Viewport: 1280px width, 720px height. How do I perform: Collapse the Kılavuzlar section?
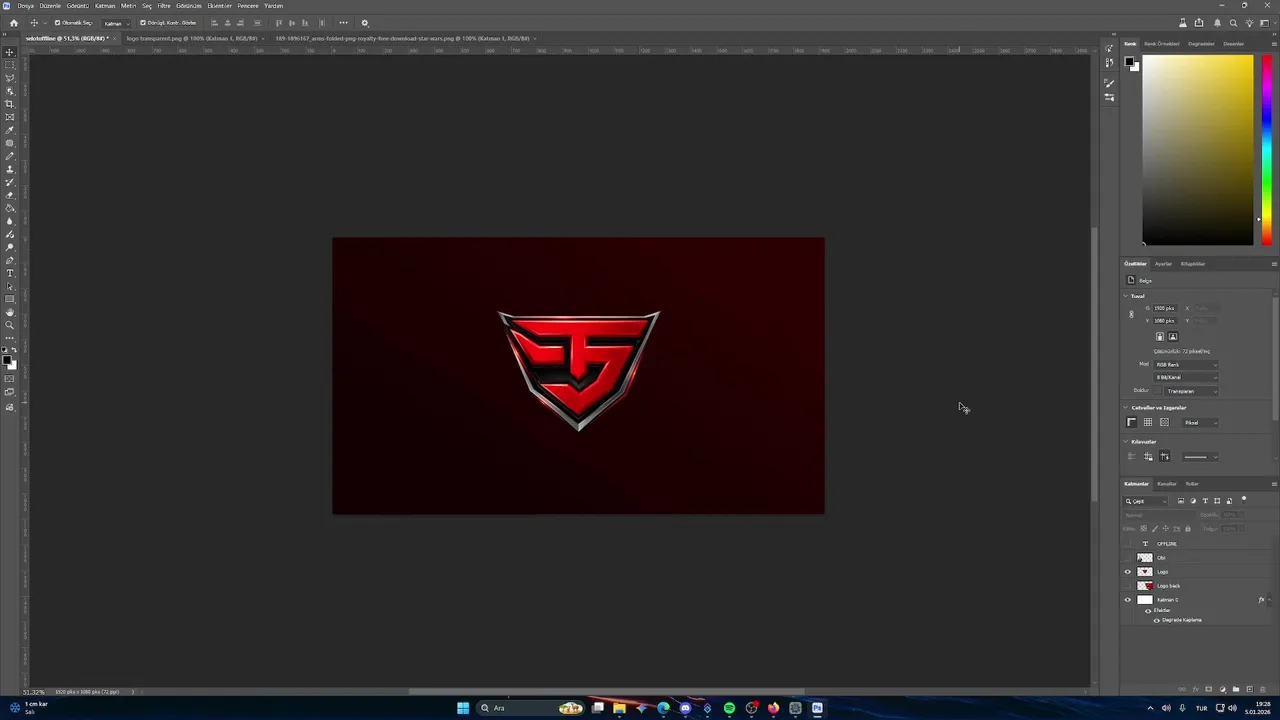[1125, 441]
